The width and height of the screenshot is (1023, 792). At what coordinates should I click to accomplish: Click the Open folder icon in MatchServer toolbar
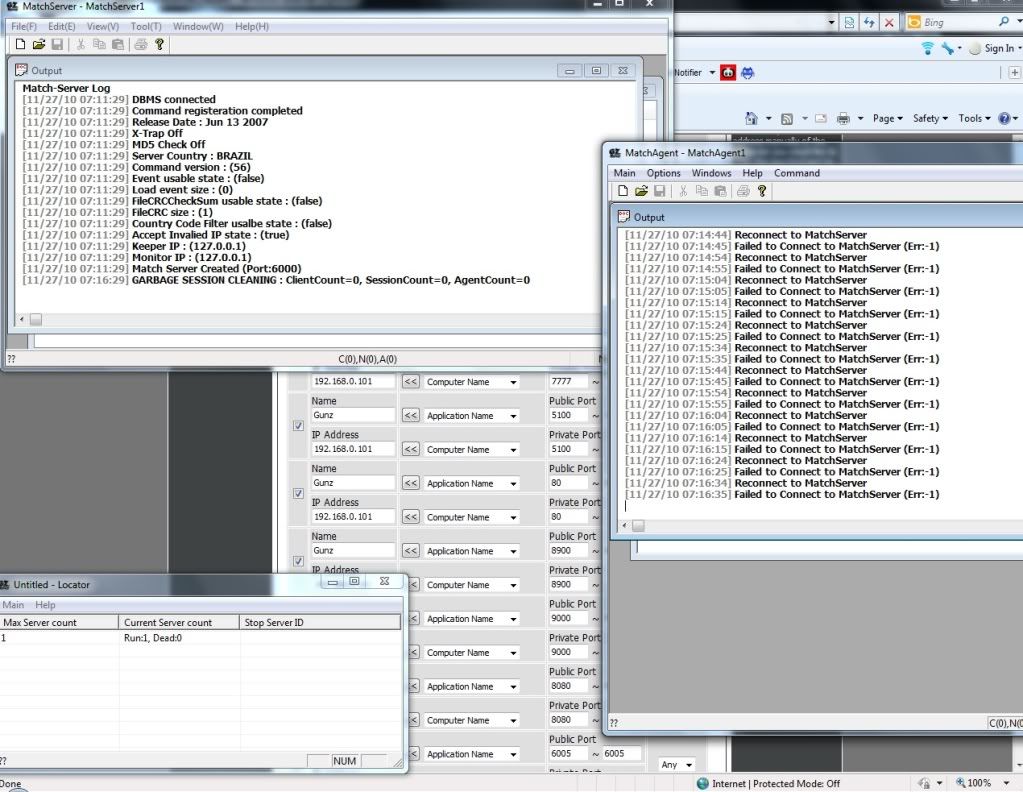pyautogui.click(x=38, y=45)
